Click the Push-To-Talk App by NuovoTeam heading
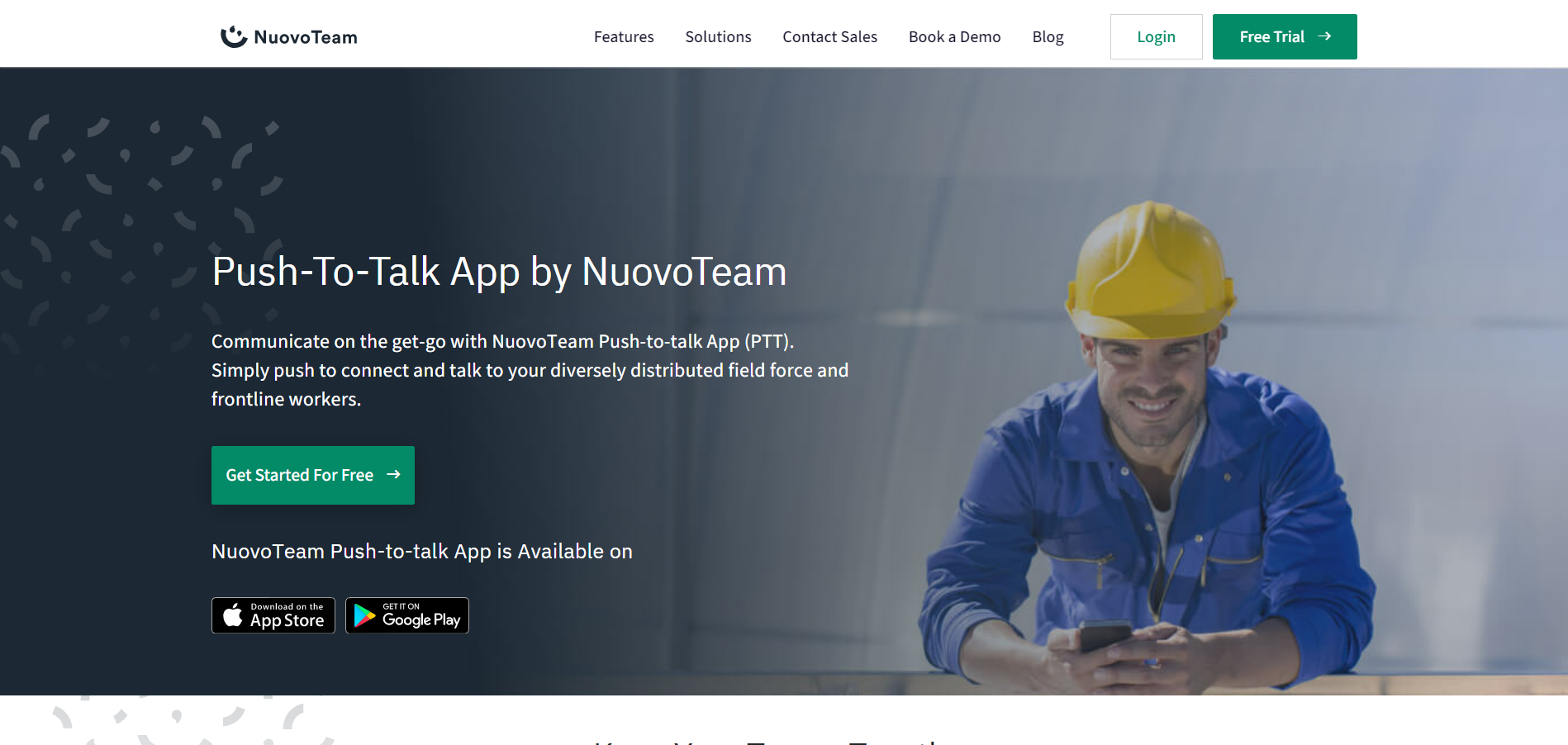Screen dimensions: 1568x745 (x=499, y=272)
